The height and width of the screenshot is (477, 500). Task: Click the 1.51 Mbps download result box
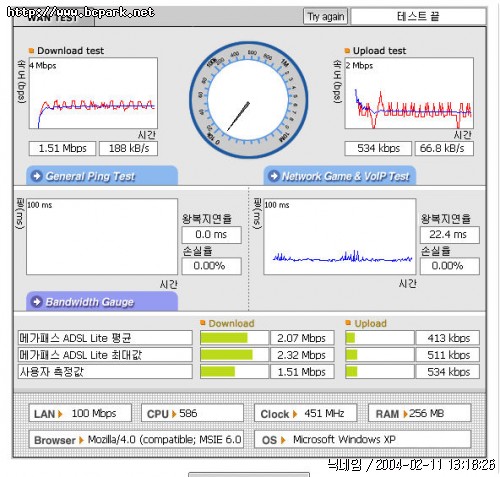[62, 148]
